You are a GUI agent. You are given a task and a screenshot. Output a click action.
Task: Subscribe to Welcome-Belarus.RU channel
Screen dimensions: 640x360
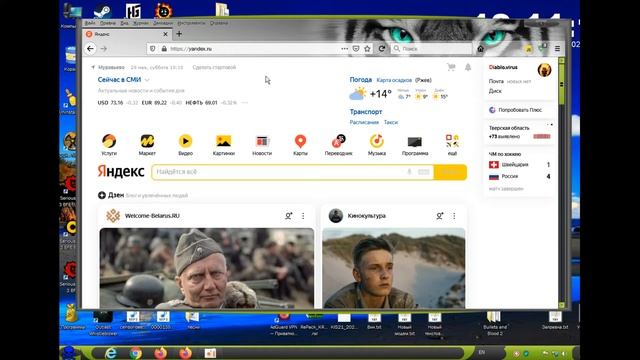click(289, 216)
